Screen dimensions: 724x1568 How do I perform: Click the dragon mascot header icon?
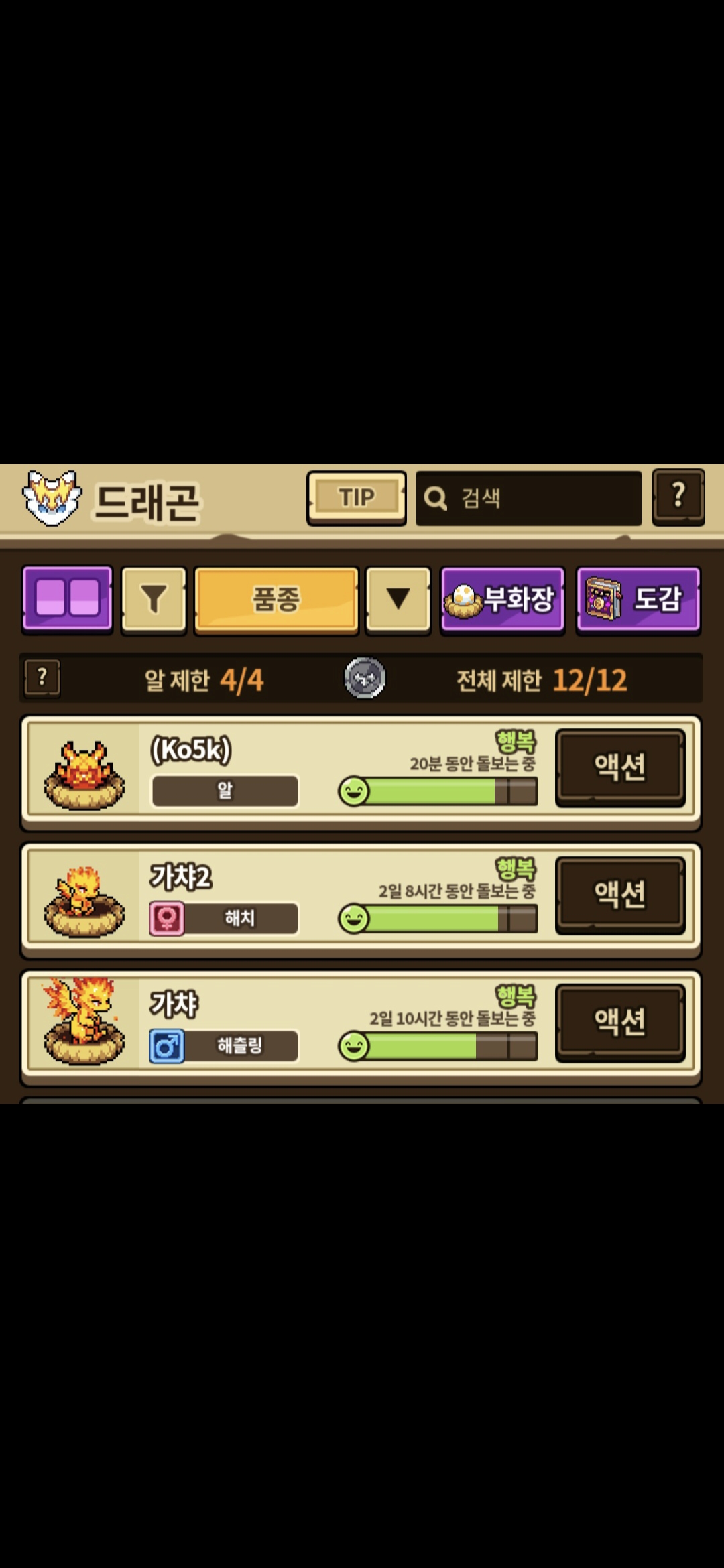52,498
